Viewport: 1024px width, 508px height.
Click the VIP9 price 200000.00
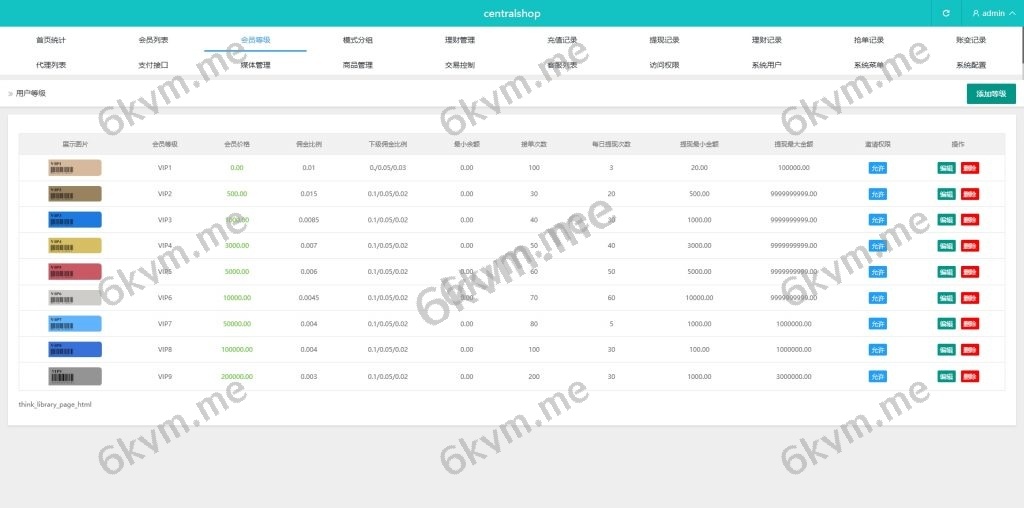click(236, 377)
